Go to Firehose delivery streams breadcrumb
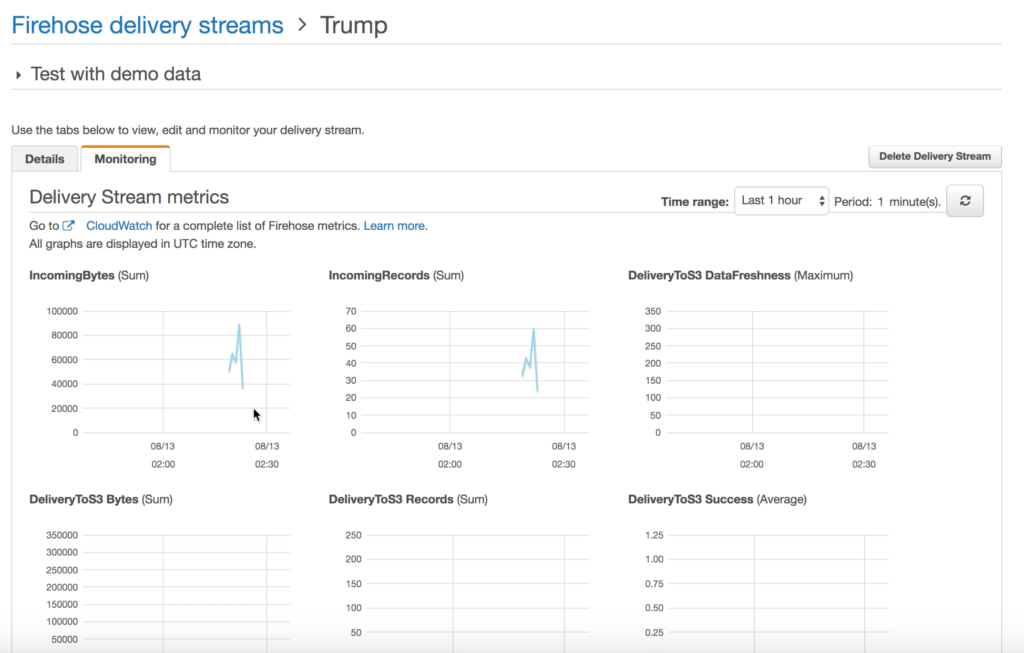1024x653 pixels. 147,26
